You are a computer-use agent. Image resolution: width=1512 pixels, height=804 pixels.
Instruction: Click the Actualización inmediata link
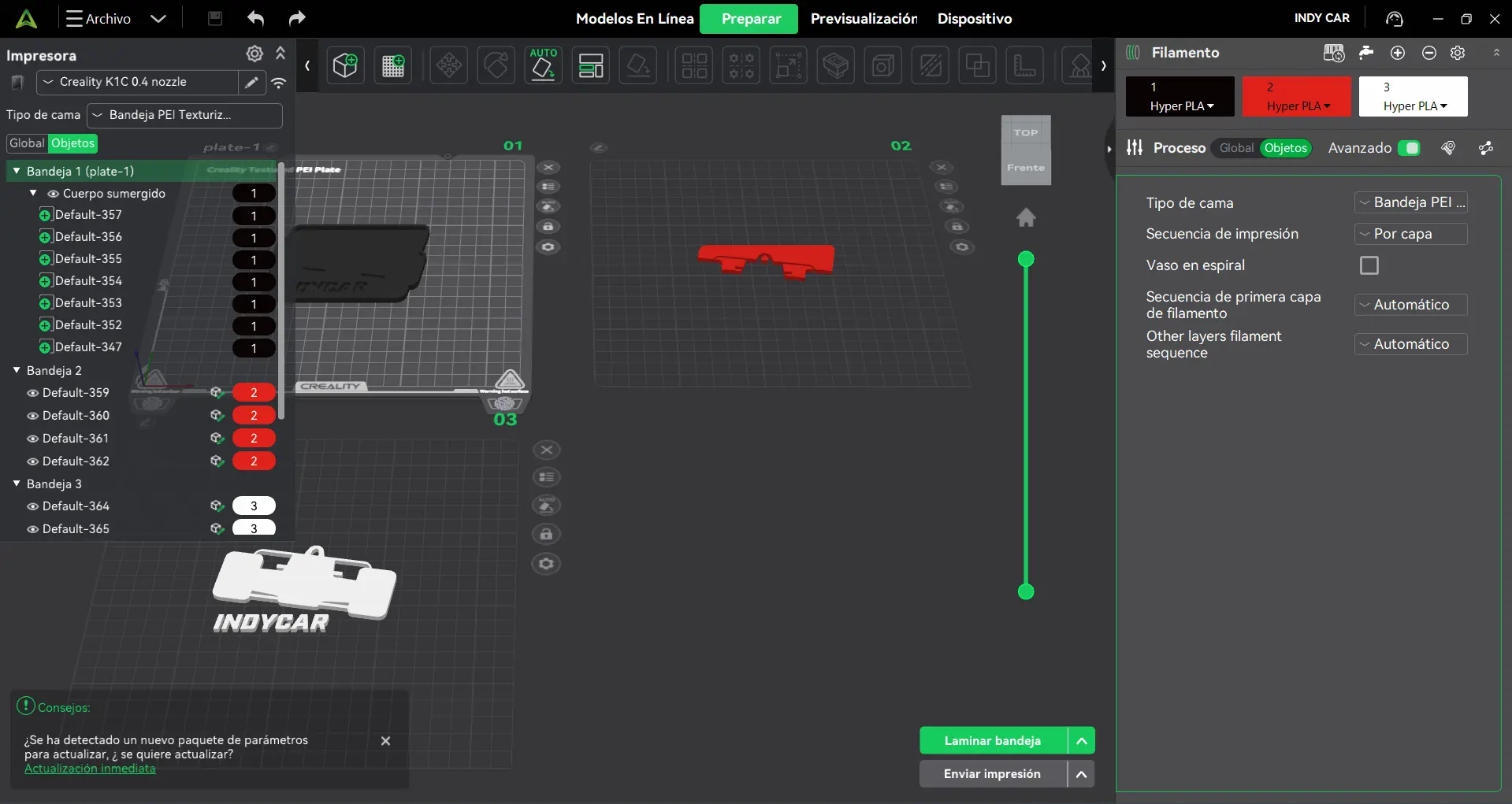tap(90, 769)
